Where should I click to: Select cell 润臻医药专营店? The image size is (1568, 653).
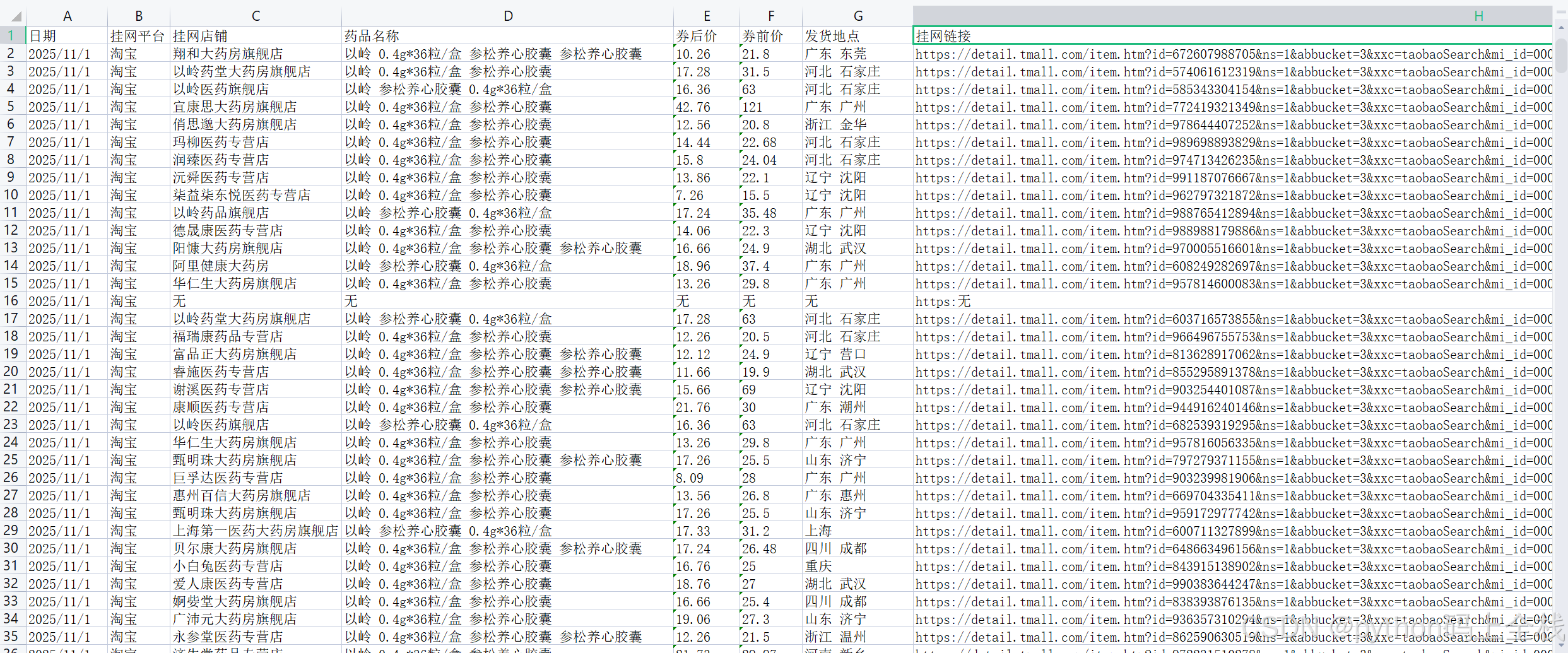point(256,160)
